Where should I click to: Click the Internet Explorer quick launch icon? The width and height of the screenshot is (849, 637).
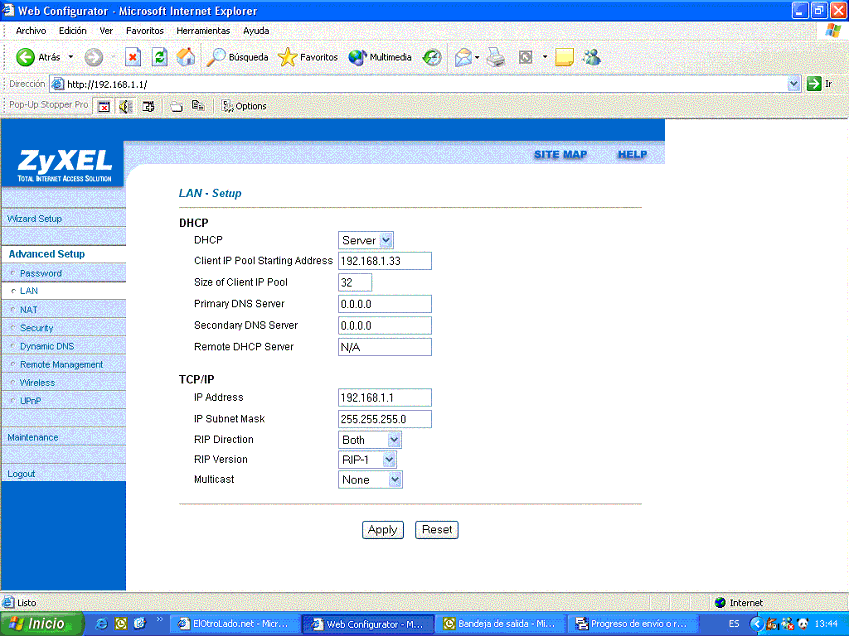tap(101, 623)
